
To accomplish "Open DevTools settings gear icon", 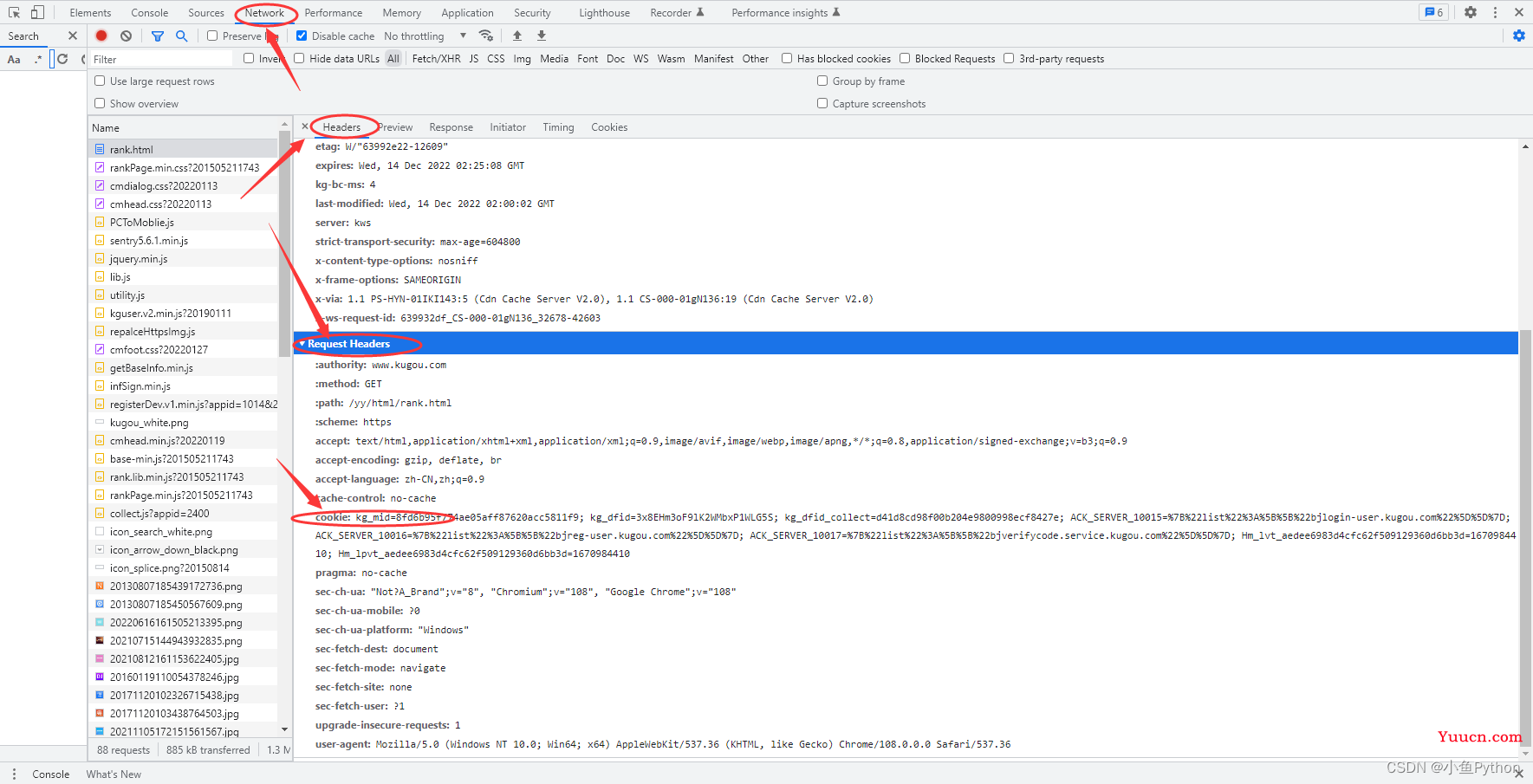I will click(1471, 12).
